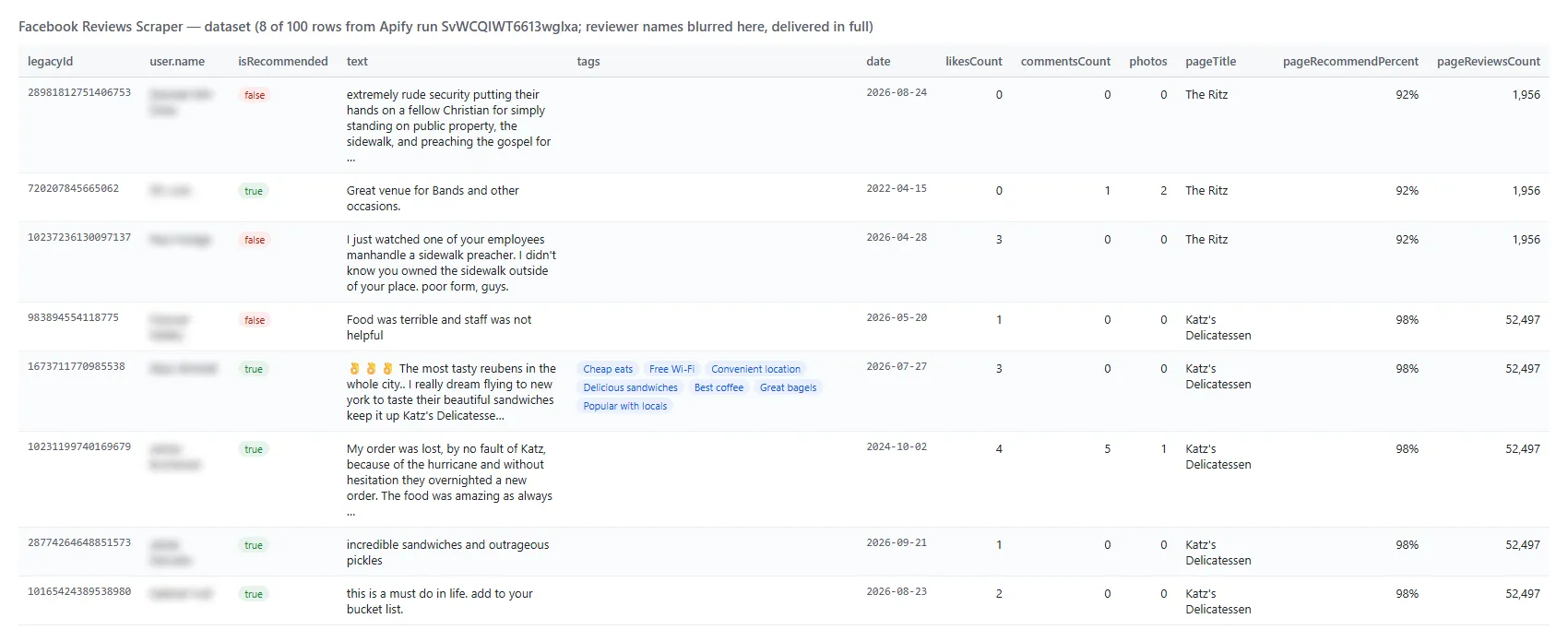1568x642 pixels.
Task: Click the Convenient location tag
Action: coord(755,369)
